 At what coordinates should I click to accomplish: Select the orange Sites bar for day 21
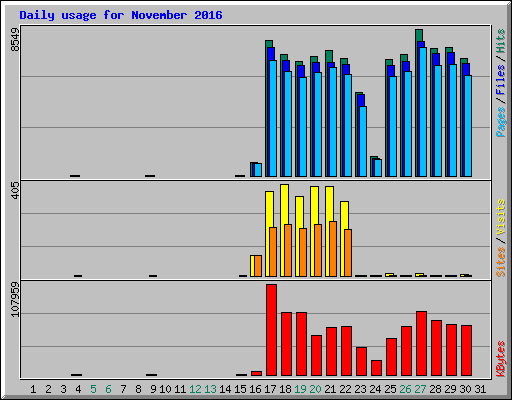click(x=333, y=249)
